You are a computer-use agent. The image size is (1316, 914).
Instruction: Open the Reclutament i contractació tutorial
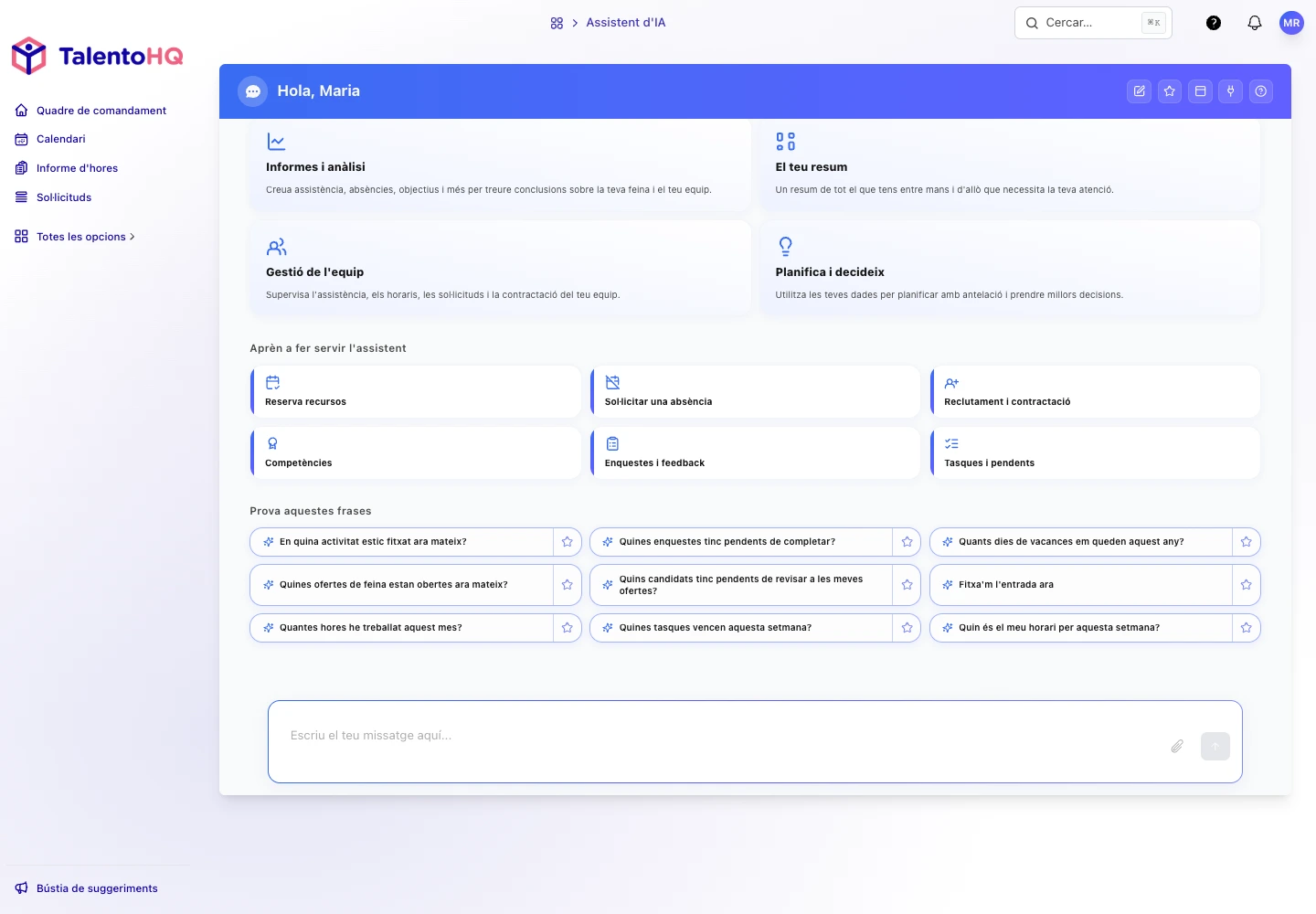pyautogui.click(x=1095, y=392)
